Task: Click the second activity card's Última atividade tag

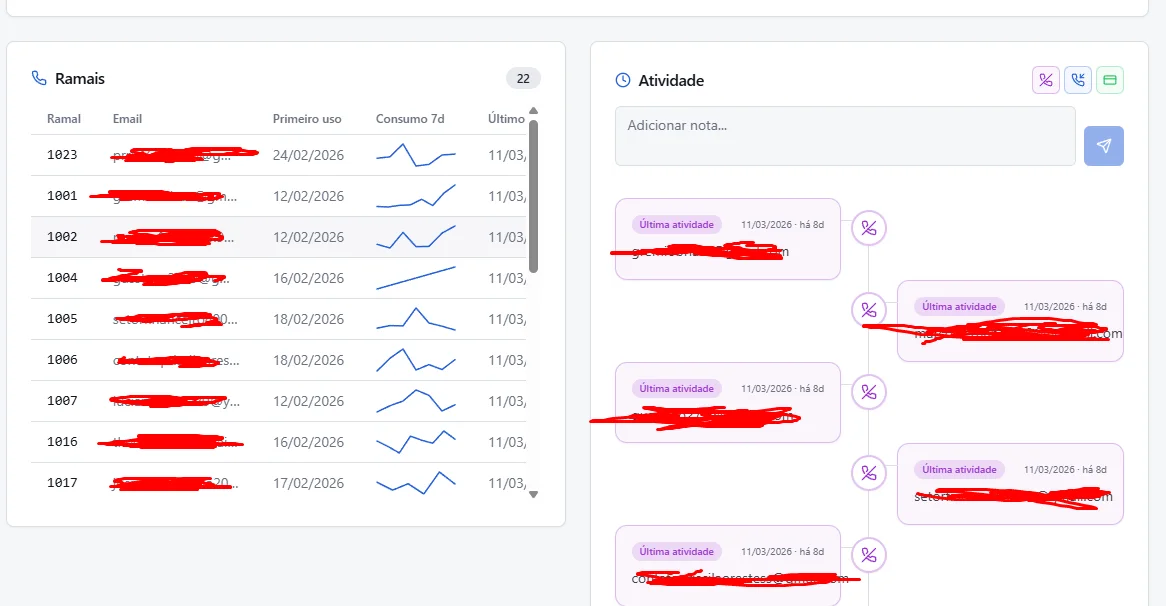Action: 959,306
